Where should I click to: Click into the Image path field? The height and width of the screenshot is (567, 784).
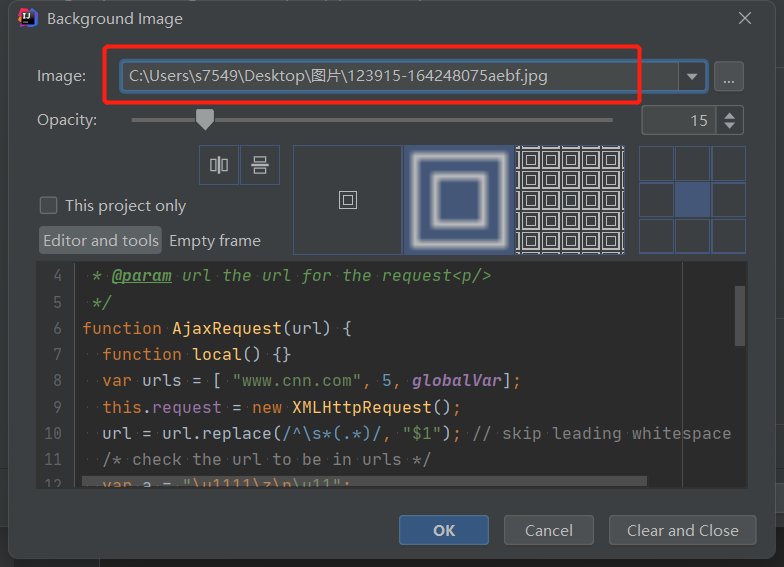click(x=400, y=76)
